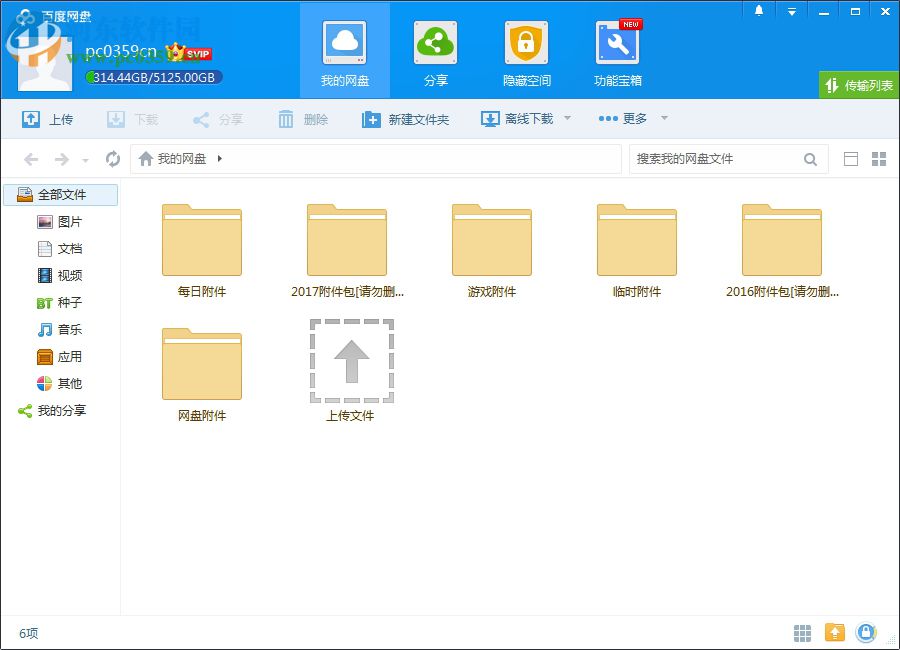Viewport: 900px width, 650px height.
Task: Click the bottom-right lock icon
Action: tap(866, 633)
